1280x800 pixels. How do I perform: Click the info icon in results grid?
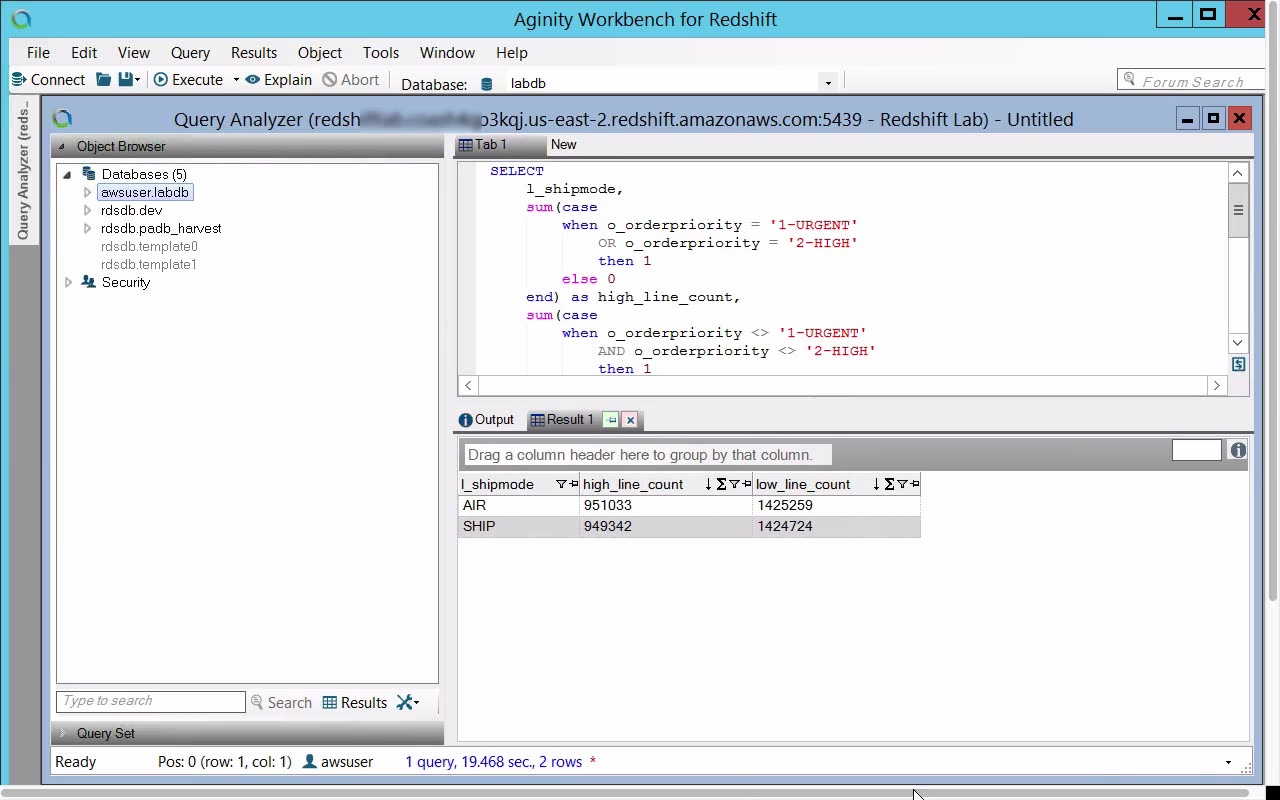[x=1238, y=451]
